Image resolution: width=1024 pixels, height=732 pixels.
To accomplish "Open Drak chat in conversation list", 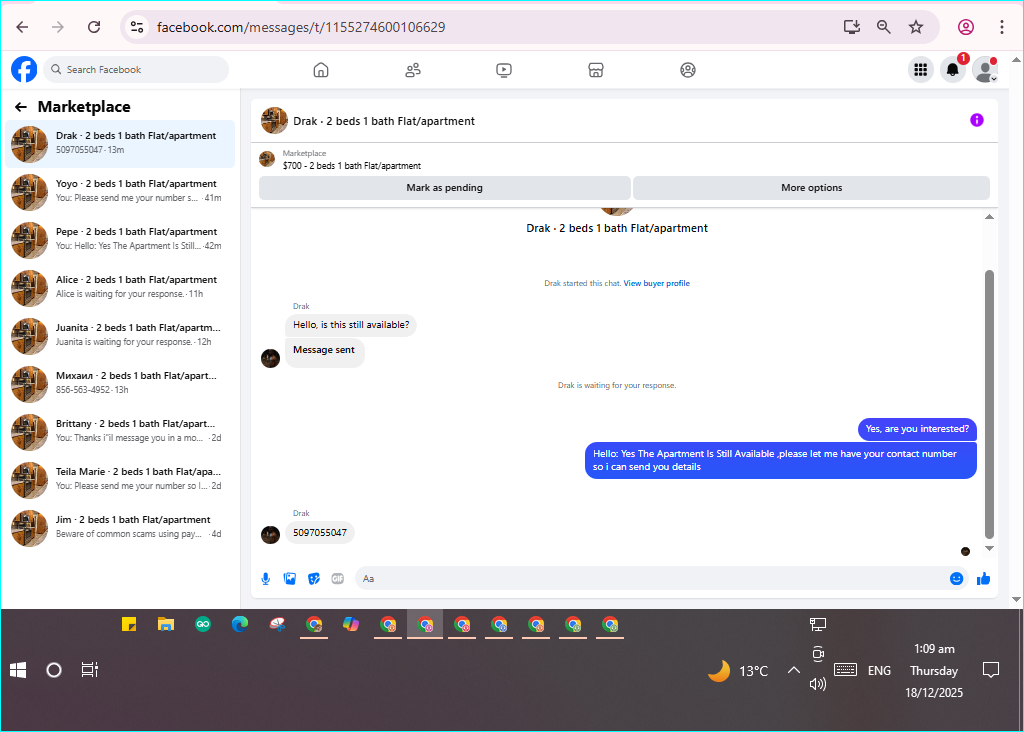I will (x=120, y=144).
